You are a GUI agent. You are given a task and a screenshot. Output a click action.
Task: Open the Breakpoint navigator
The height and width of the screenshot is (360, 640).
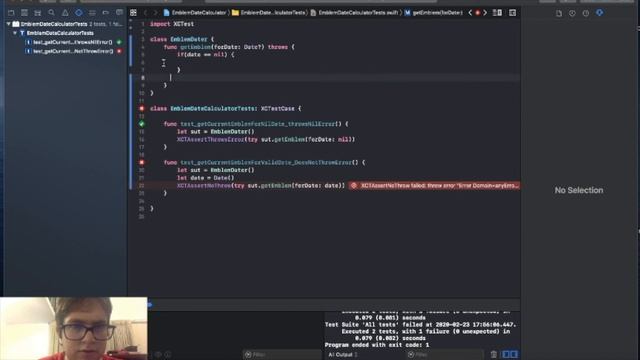[x=106, y=13]
